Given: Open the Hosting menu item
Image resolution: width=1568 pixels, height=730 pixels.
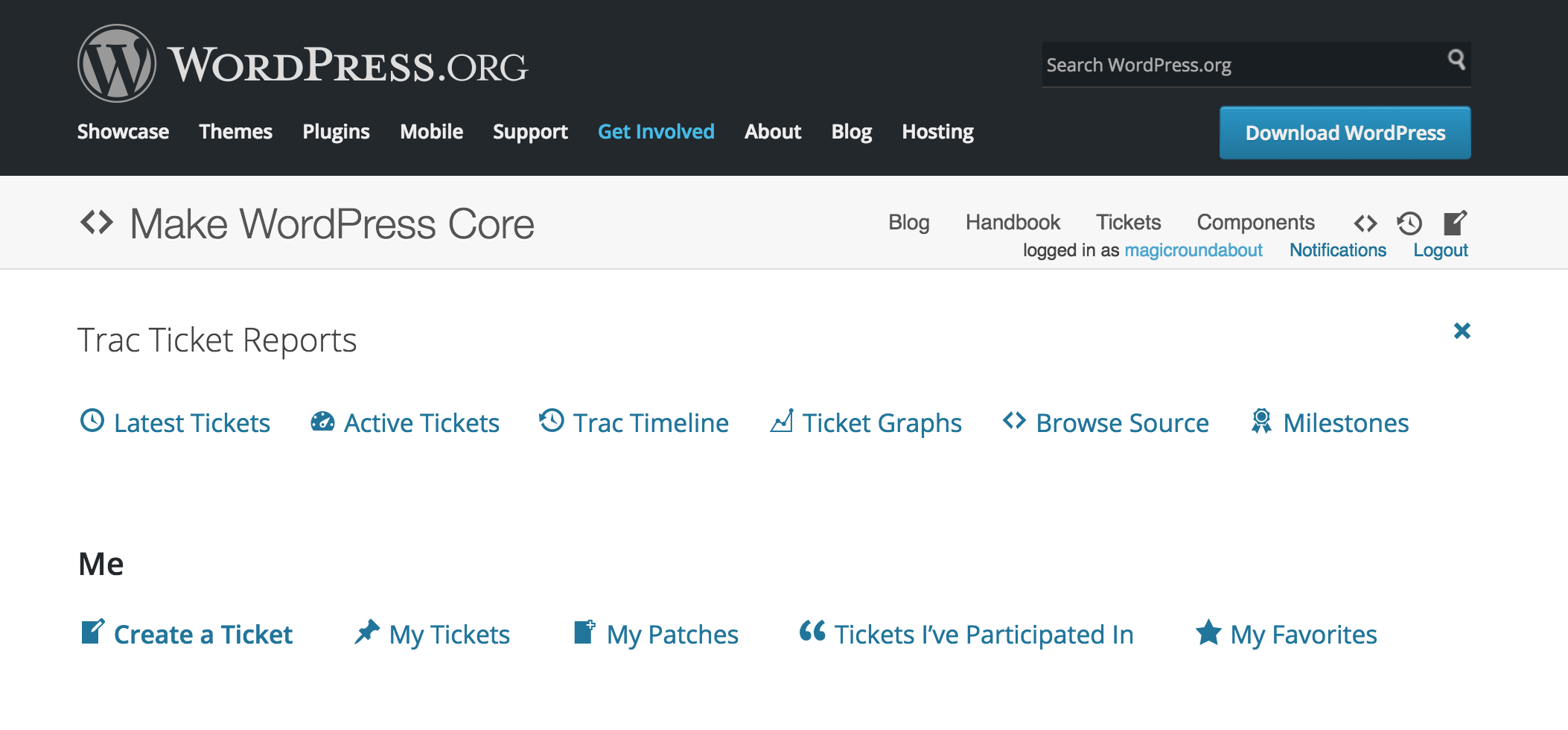Looking at the screenshot, I should coord(937,132).
